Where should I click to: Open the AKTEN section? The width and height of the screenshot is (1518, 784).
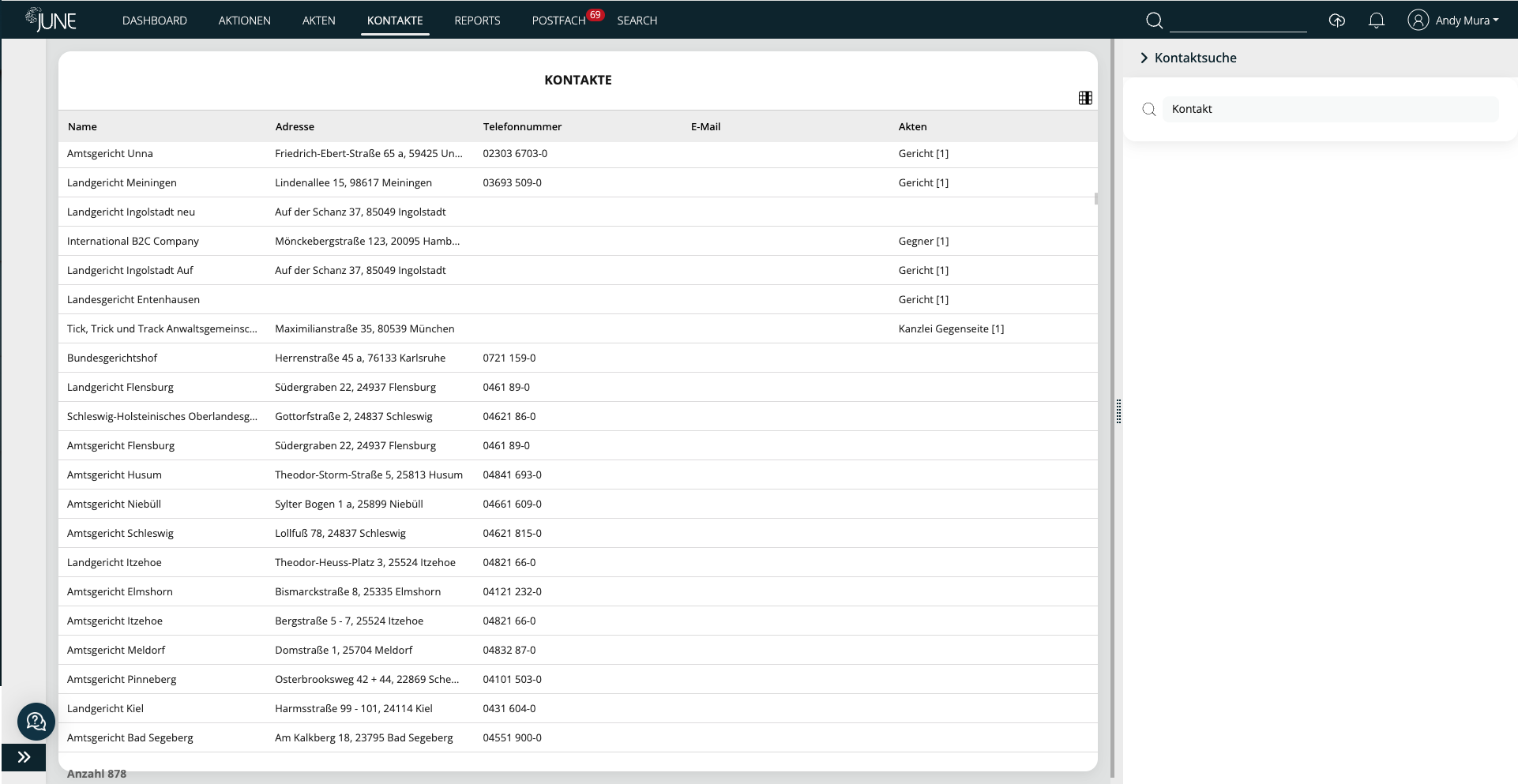point(318,21)
